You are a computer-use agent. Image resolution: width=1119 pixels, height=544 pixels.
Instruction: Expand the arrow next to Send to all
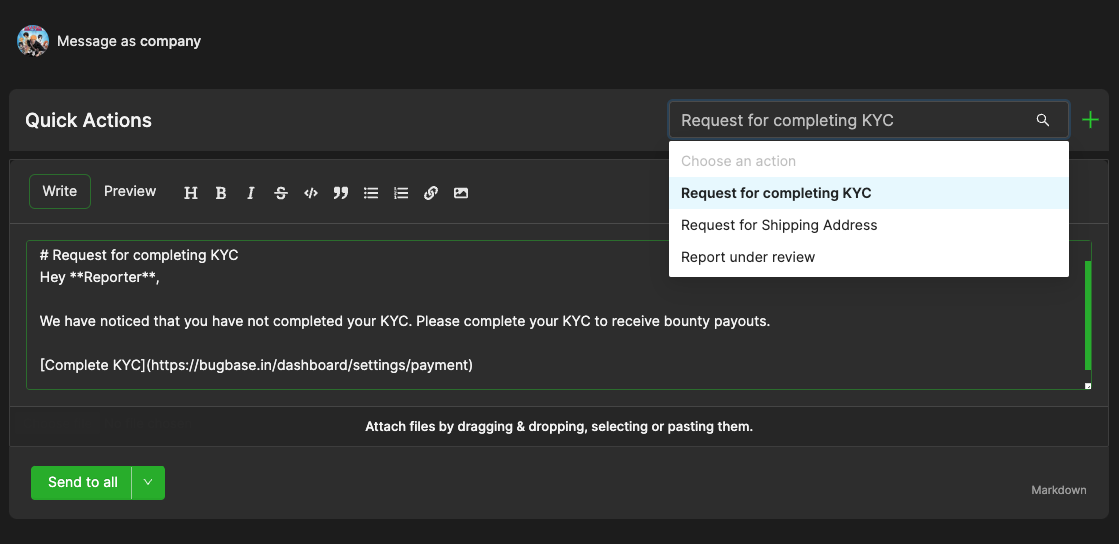point(148,482)
